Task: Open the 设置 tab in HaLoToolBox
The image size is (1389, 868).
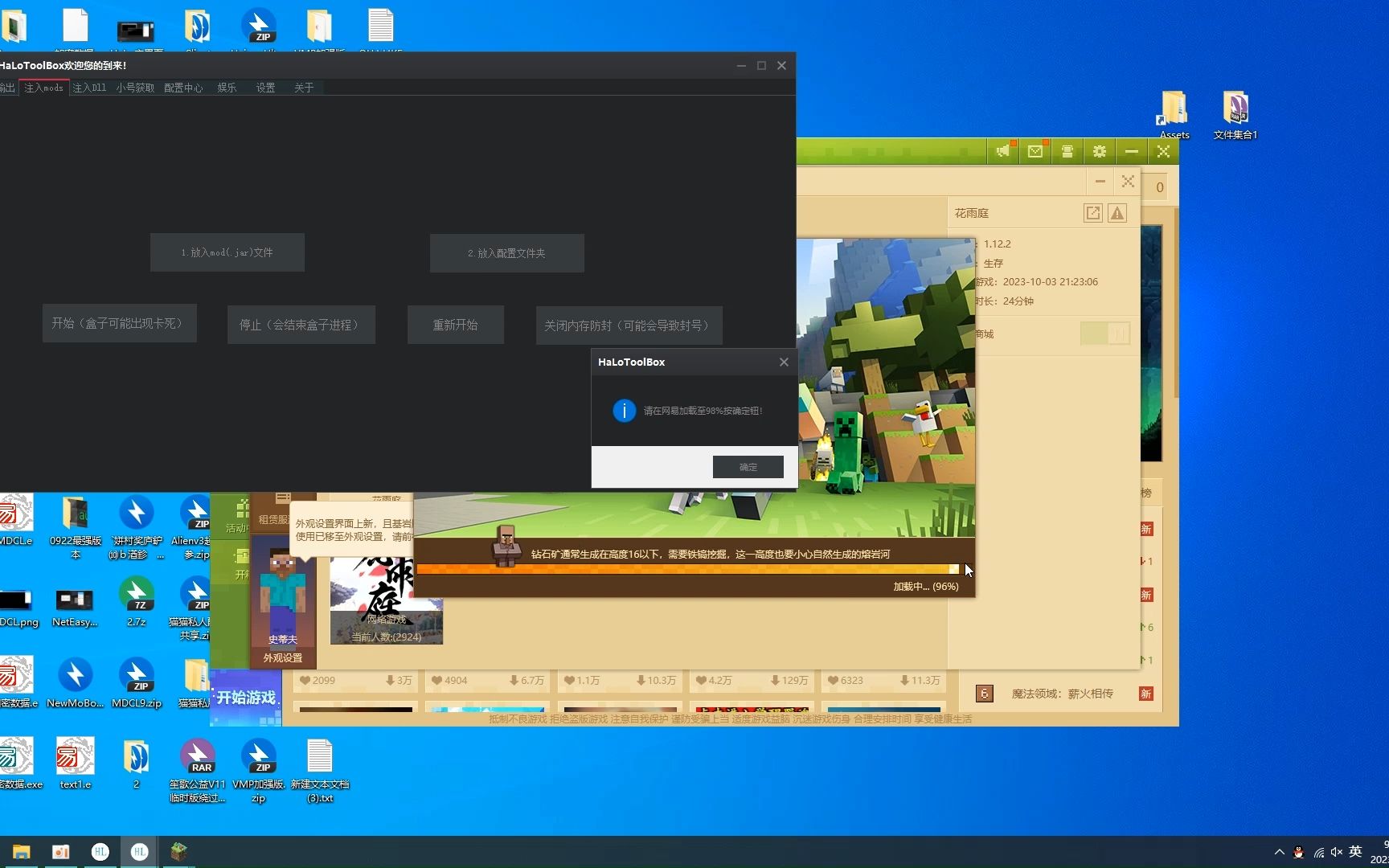Action: click(x=265, y=88)
